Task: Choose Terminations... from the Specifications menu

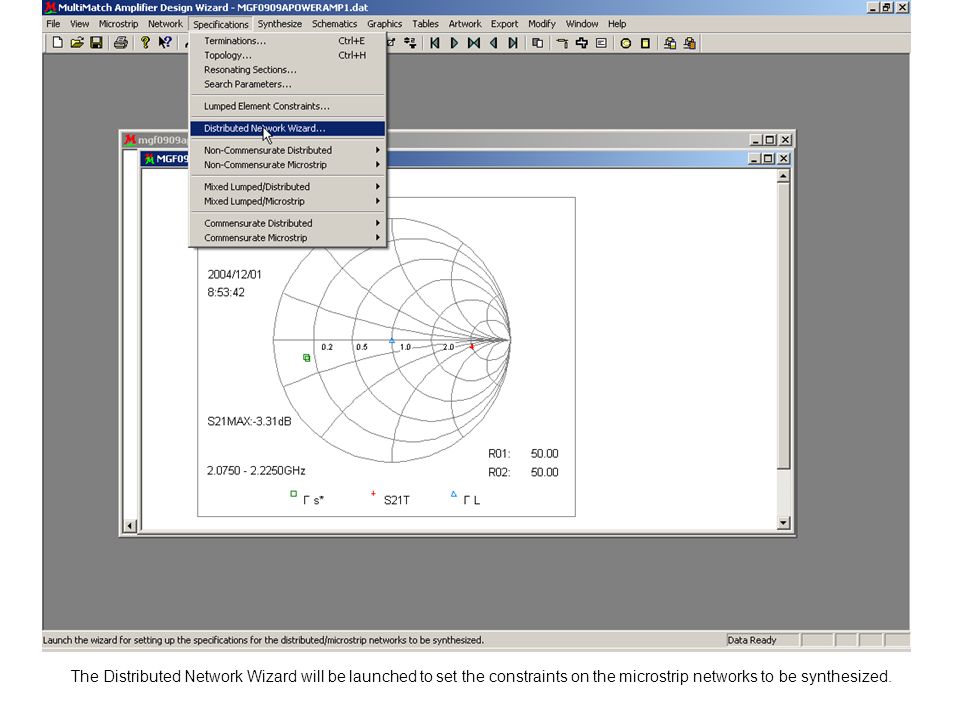Action: (288, 41)
